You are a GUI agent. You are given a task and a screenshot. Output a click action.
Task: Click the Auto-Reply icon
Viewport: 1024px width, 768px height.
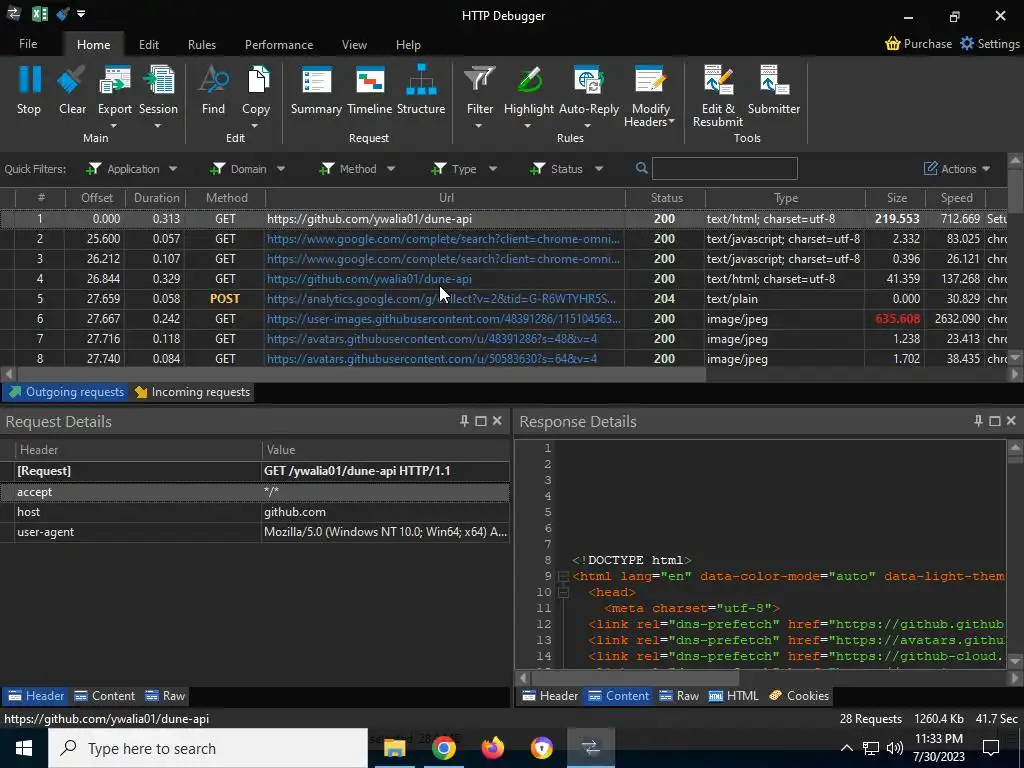[x=588, y=80]
